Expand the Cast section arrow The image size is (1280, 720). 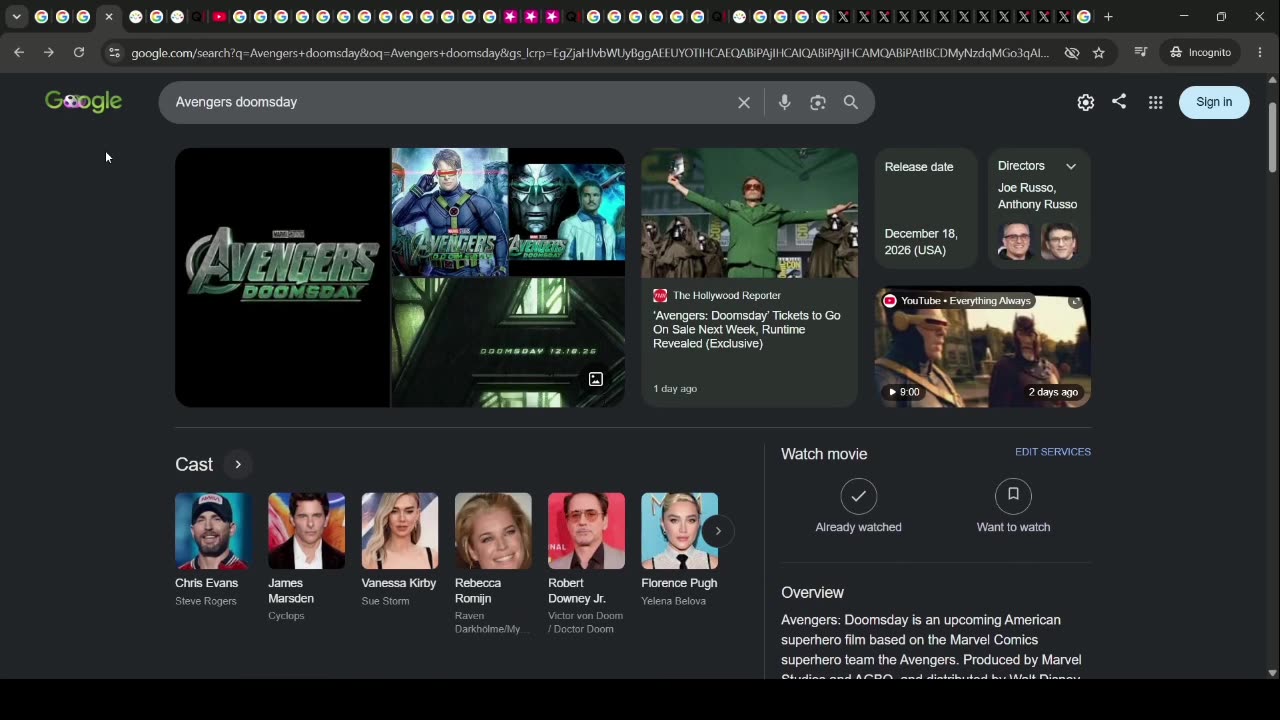pyautogui.click(x=238, y=464)
